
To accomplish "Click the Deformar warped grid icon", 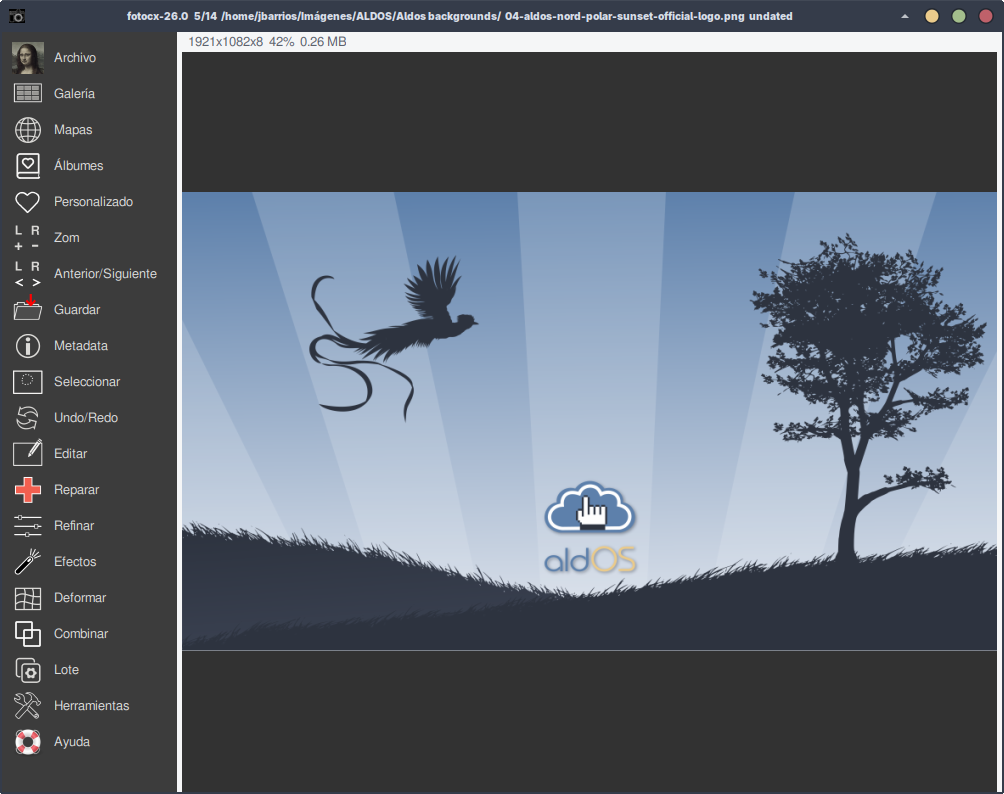I will 28,598.
